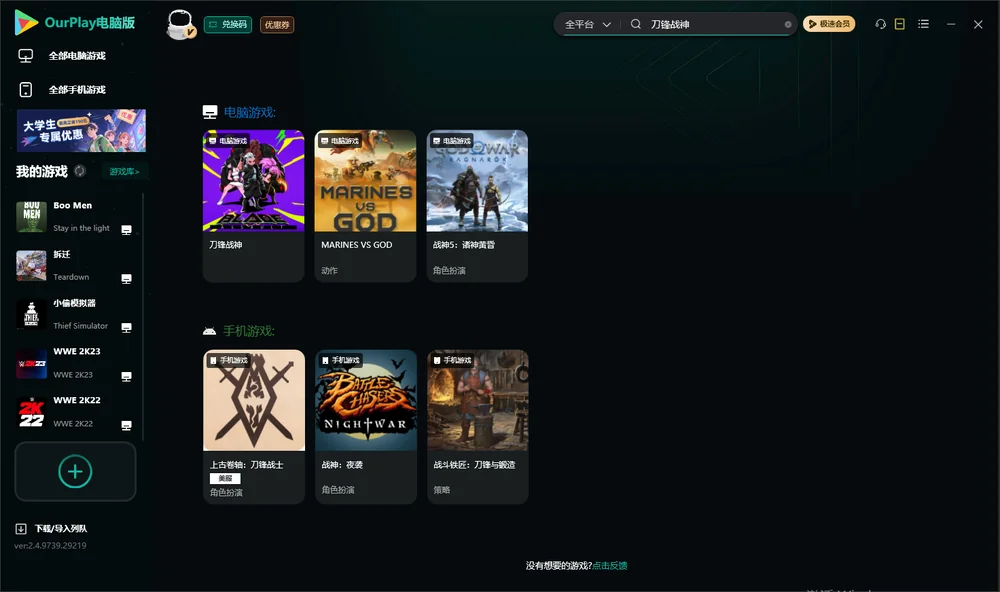Click the 电脑游戏 section heading
This screenshot has height=592, width=1000.
coord(249,112)
